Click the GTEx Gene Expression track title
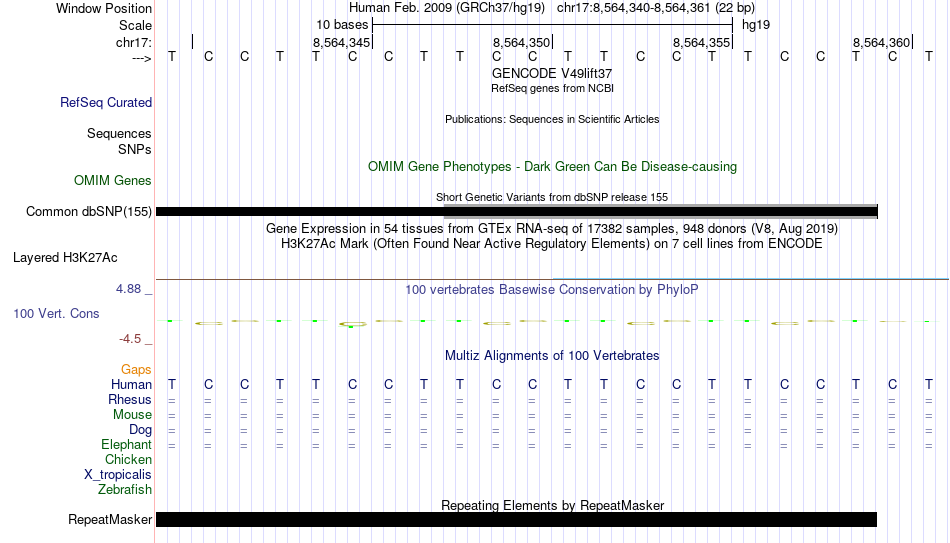The height and width of the screenshot is (543, 950). [x=552, y=228]
